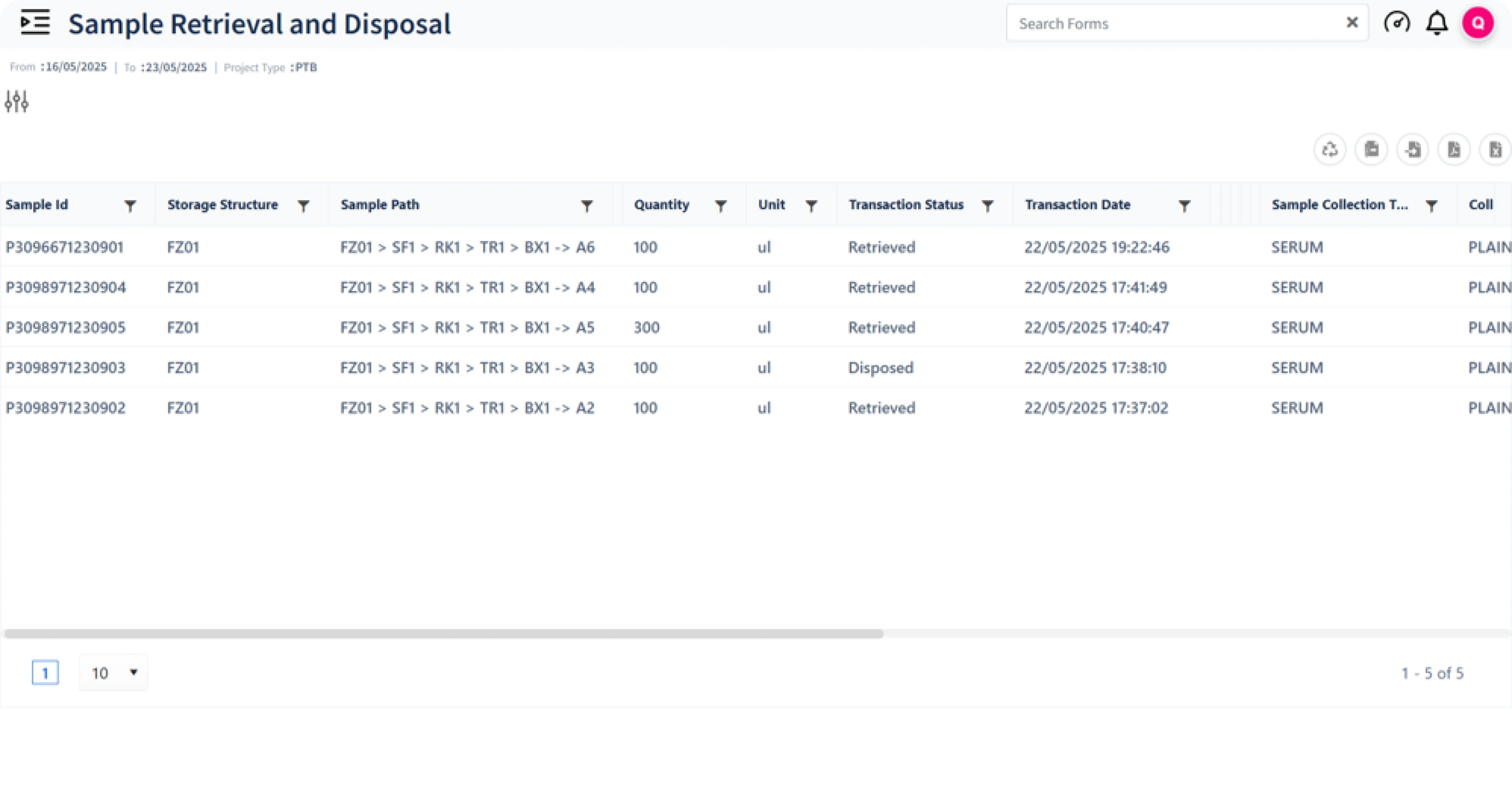The height and width of the screenshot is (799, 1512).
Task: Click the import file arrow icon
Action: pos(1412,150)
